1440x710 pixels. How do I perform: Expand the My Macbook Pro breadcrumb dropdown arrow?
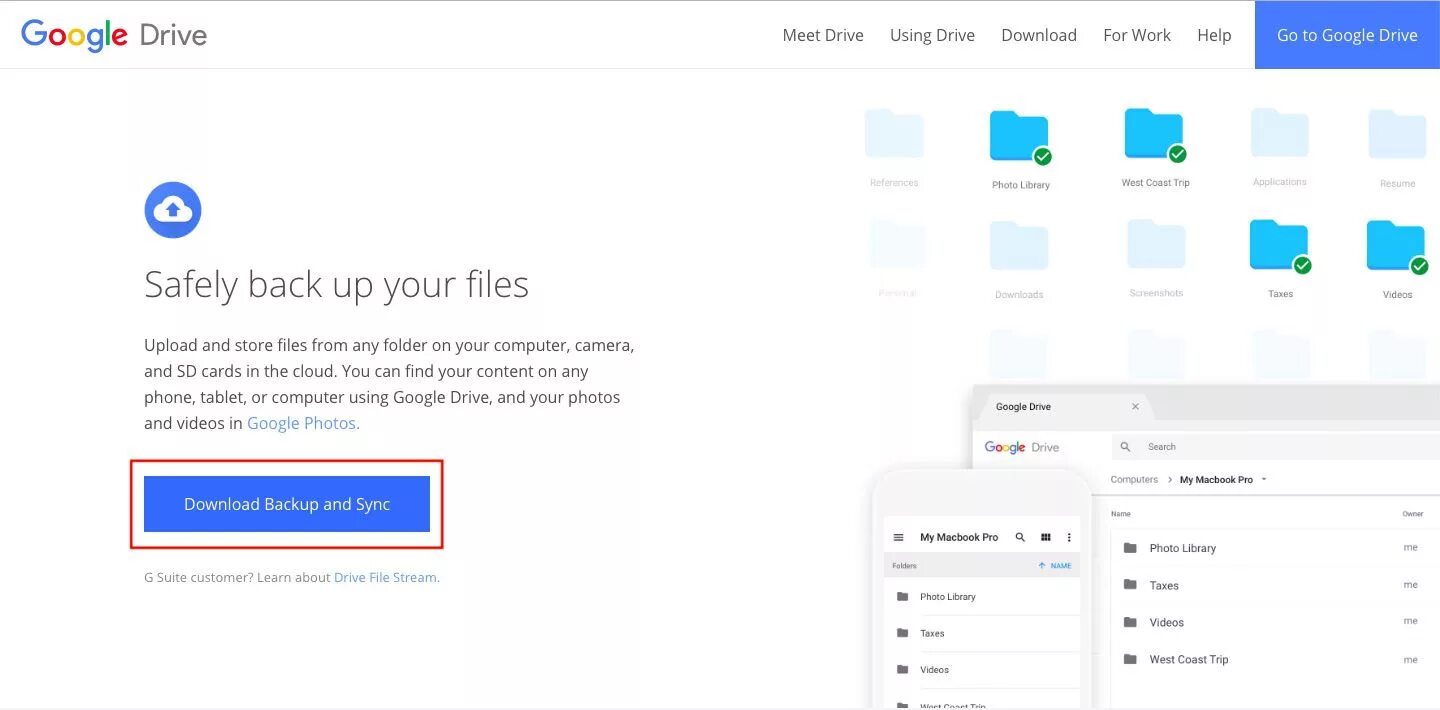coord(1264,480)
